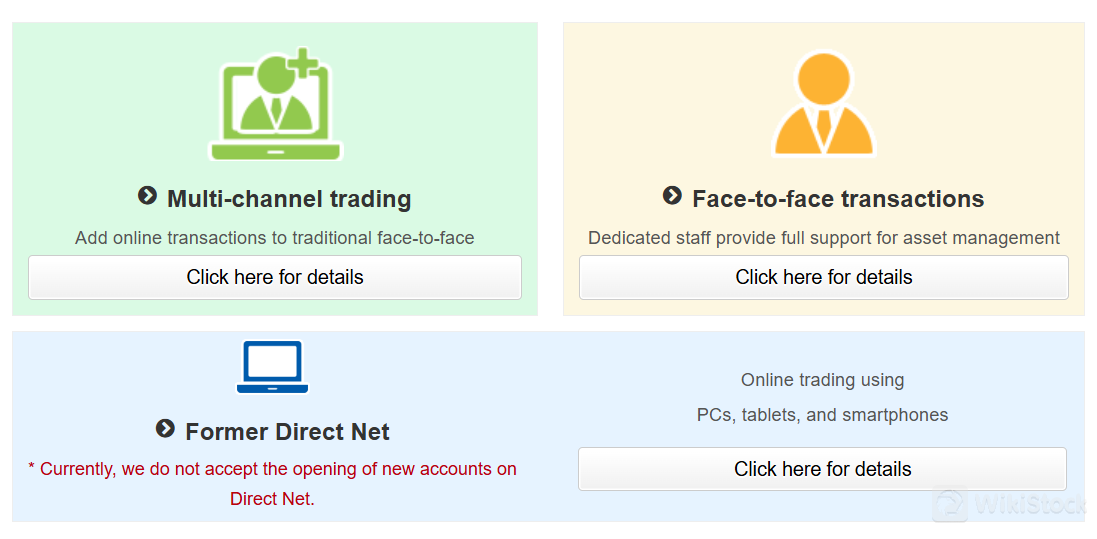This screenshot has width=1097, height=539.
Task: Open the Face-to-face transactions heading link
Action: point(838,199)
